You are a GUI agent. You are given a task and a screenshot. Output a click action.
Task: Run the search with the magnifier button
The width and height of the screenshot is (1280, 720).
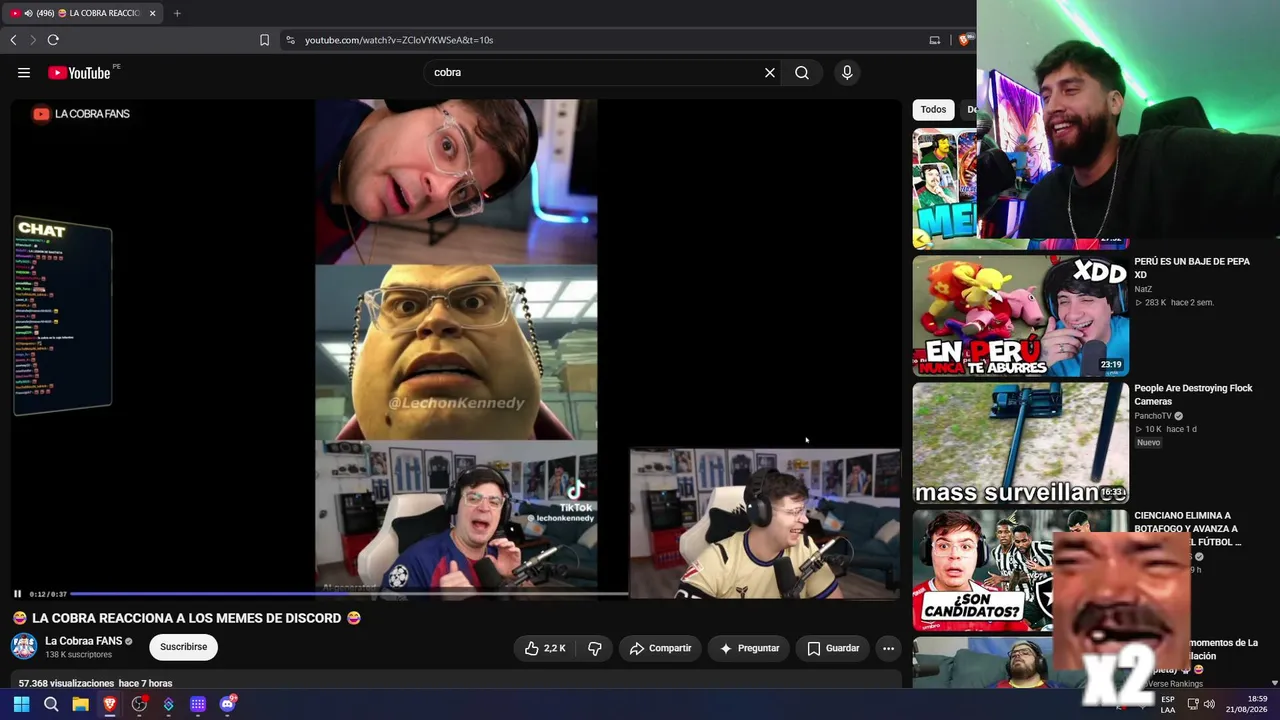pyautogui.click(x=802, y=72)
